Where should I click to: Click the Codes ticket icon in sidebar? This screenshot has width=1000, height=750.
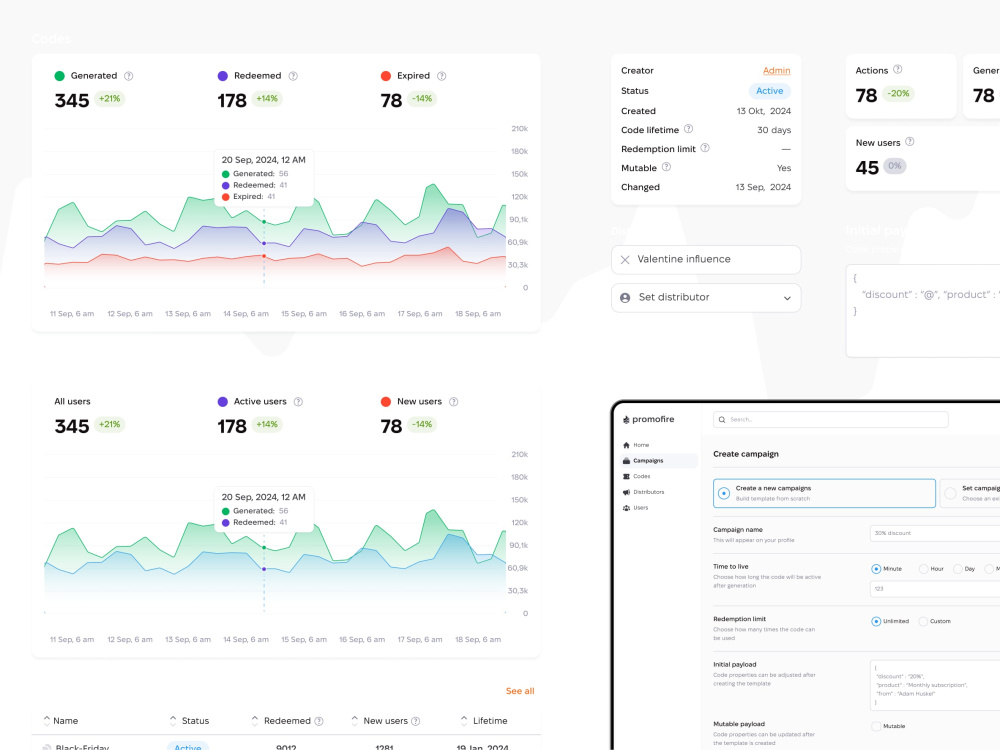tap(626, 476)
